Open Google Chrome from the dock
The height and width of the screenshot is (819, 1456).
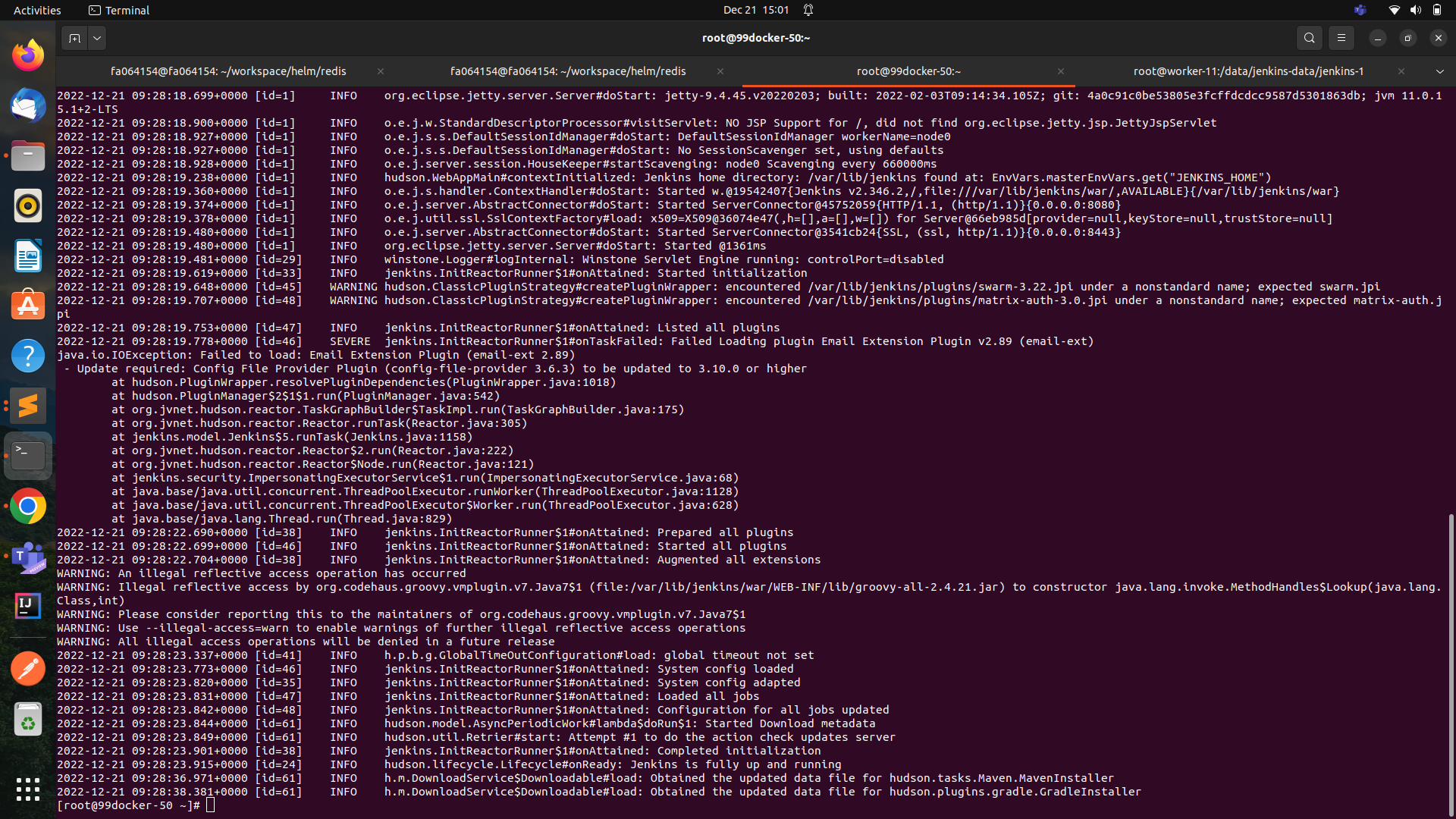coord(27,505)
